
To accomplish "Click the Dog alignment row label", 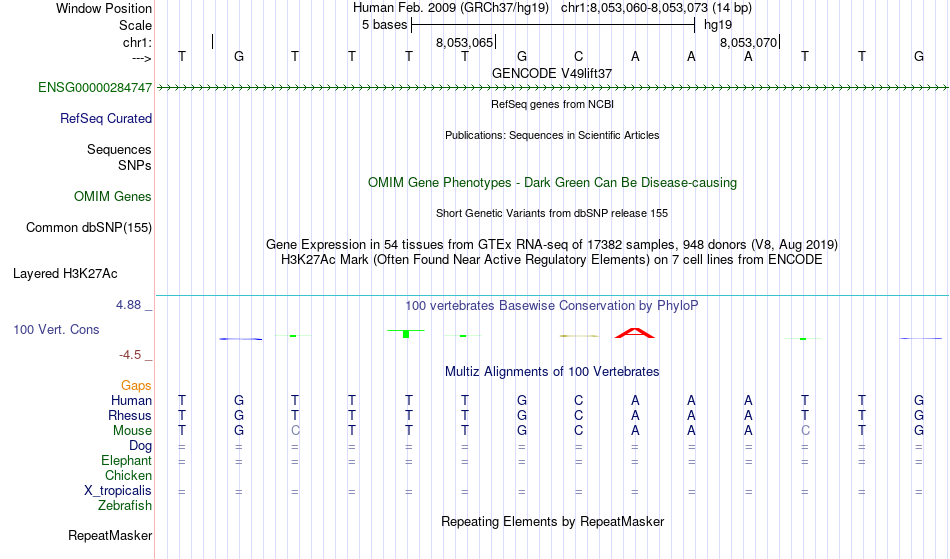I will [141, 446].
